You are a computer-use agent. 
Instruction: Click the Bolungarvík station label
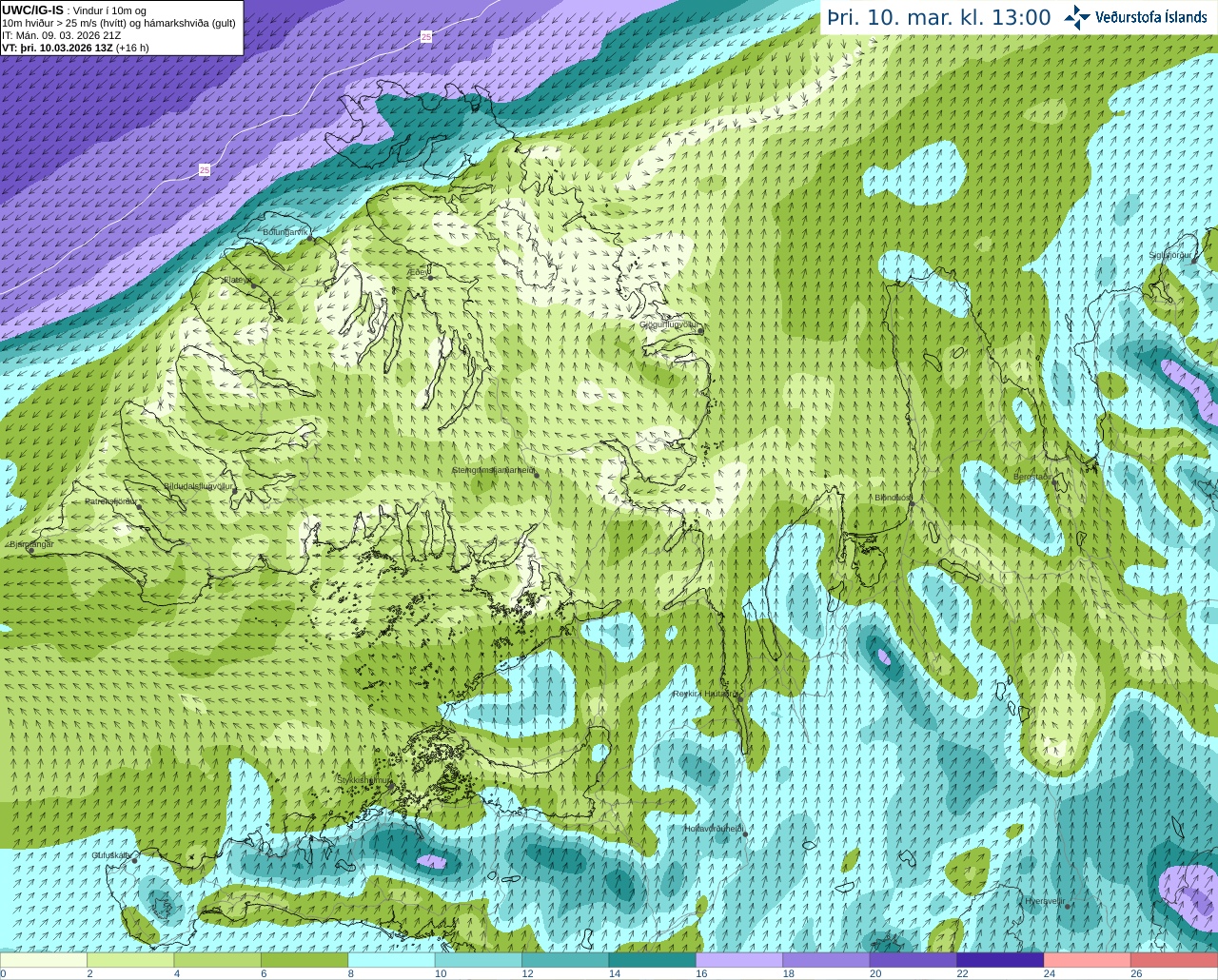click(x=286, y=232)
